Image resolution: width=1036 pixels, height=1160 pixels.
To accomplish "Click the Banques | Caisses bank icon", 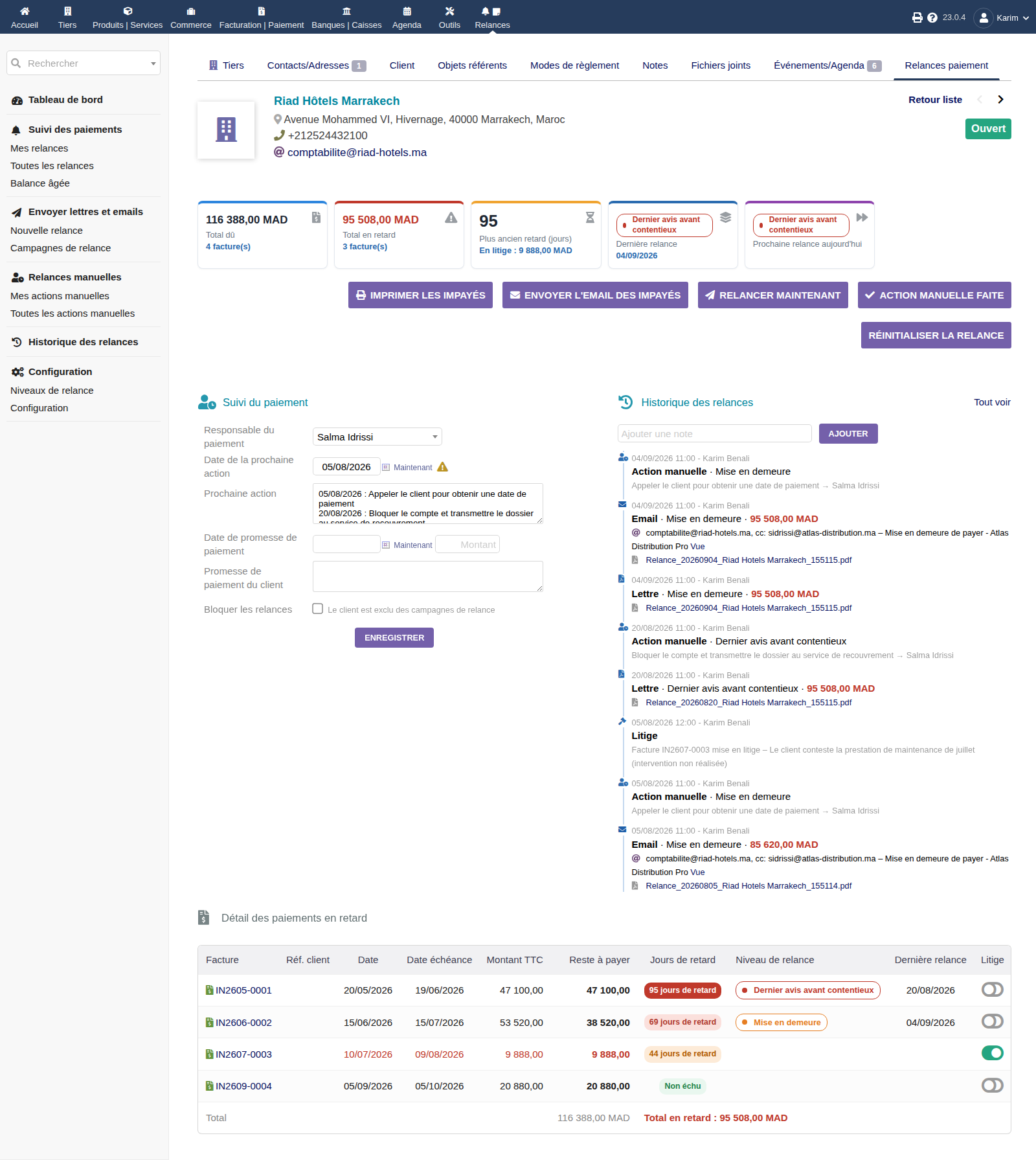I will pyautogui.click(x=346, y=11).
